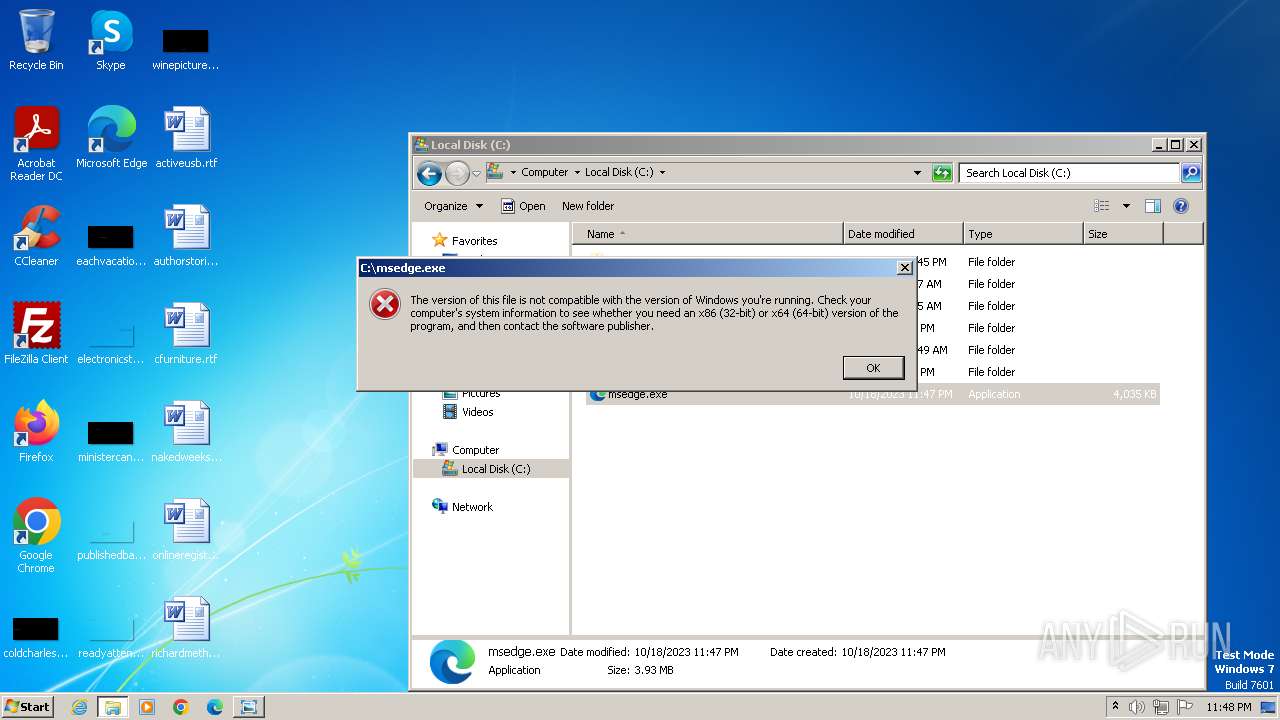Click New folder in the toolbar
1280x720 pixels.
pyautogui.click(x=588, y=206)
